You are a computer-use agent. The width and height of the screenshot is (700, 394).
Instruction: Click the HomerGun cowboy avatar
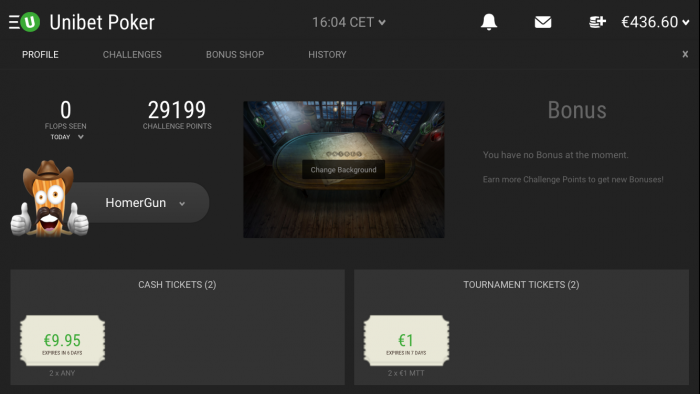pyautogui.click(x=50, y=199)
